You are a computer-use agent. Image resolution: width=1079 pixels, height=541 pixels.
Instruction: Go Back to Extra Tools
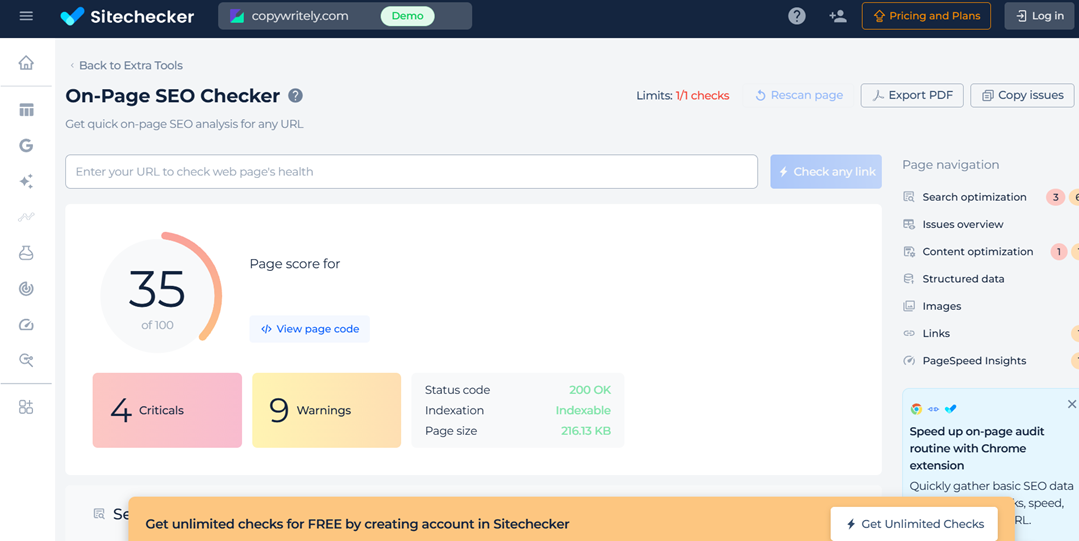127,65
